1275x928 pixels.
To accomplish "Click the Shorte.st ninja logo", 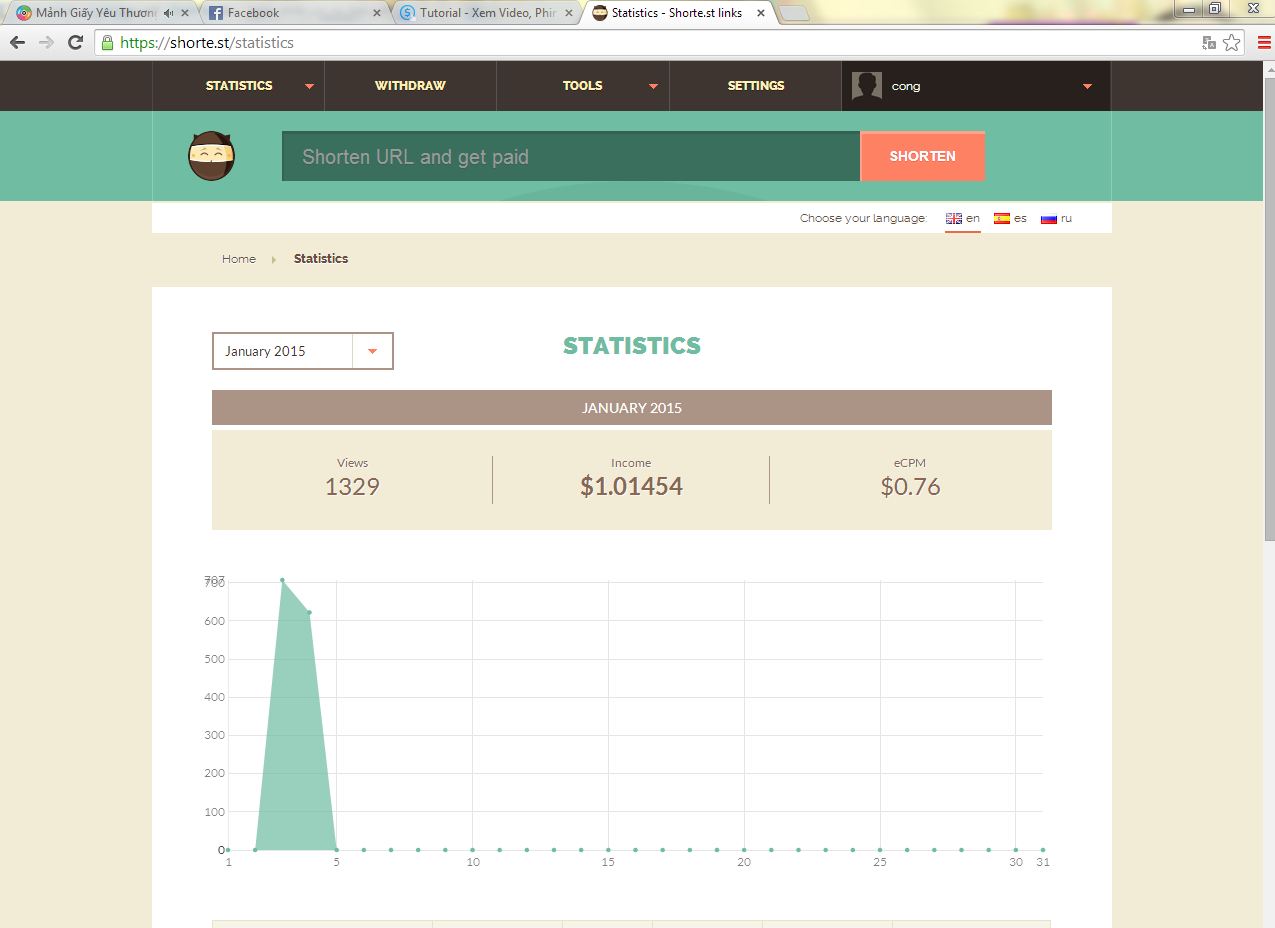I will pyautogui.click(x=212, y=156).
